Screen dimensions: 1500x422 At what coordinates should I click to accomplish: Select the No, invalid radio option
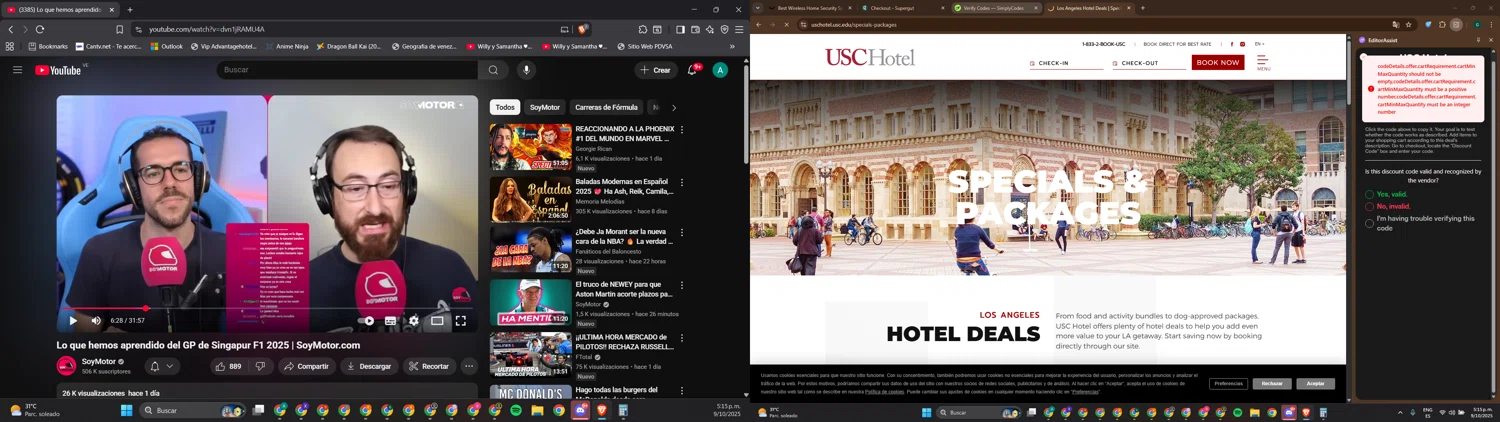(x=1369, y=206)
